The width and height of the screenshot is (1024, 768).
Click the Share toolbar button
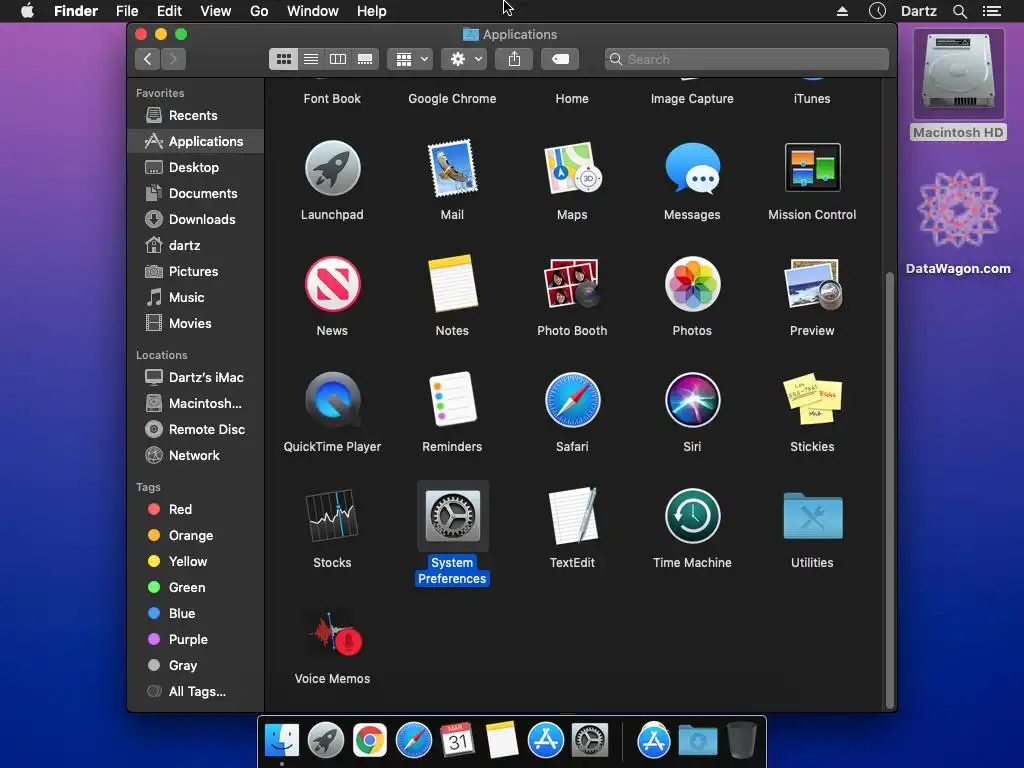pyautogui.click(x=515, y=59)
